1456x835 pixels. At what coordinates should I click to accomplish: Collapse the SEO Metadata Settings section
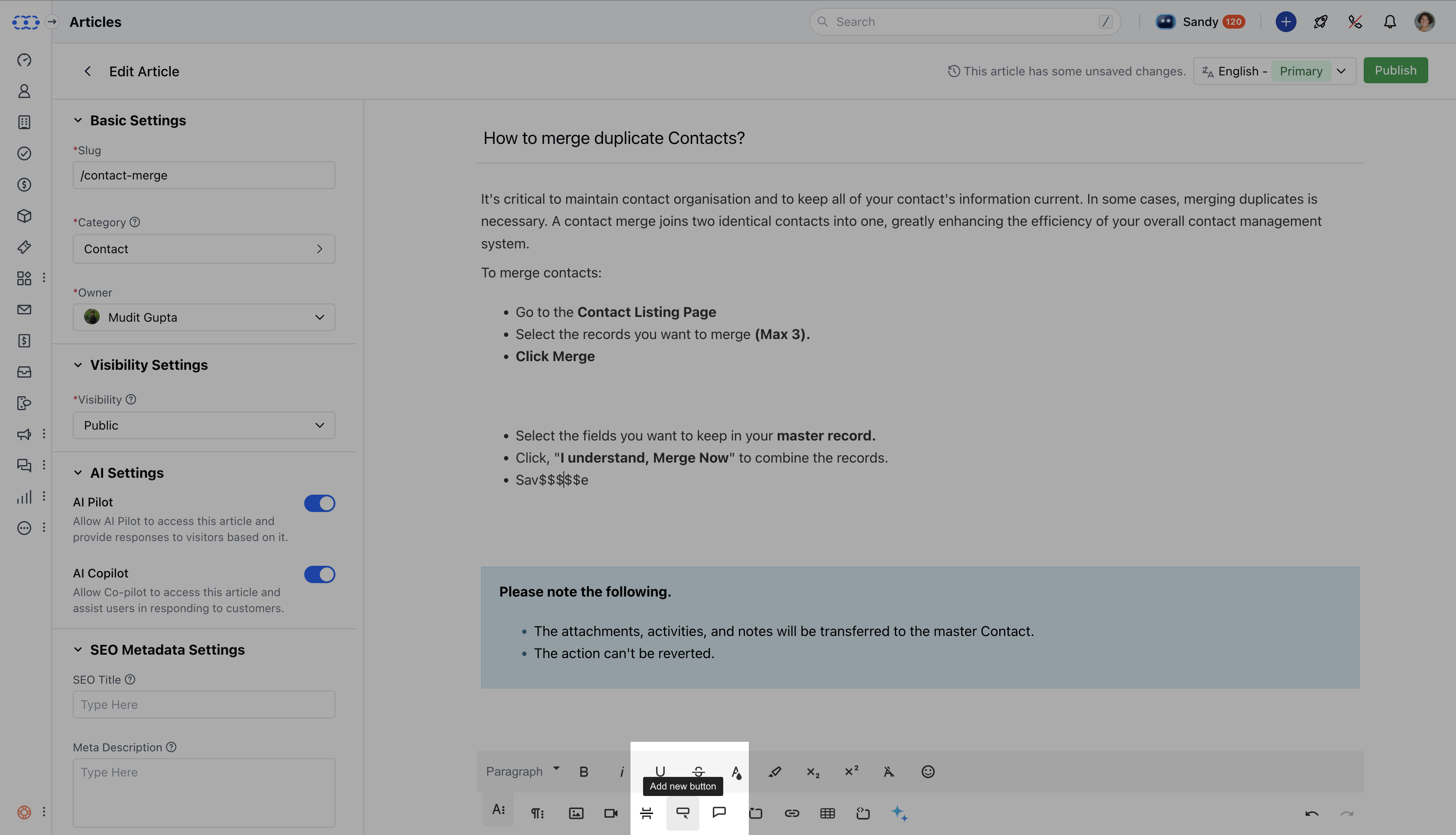click(78, 650)
